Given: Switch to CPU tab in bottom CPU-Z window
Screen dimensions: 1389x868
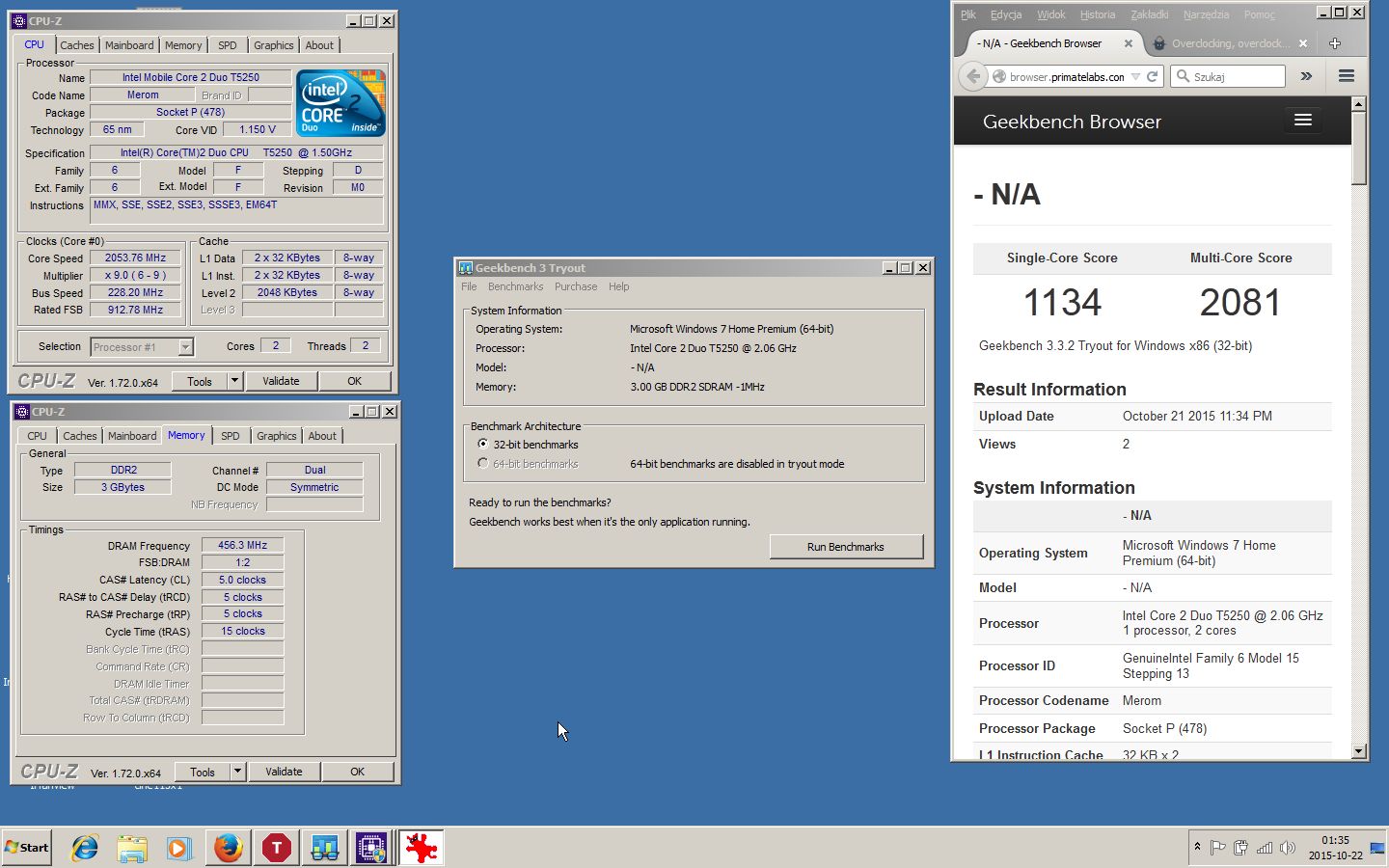Looking at the screenshot, I should (x=37, y=436).
